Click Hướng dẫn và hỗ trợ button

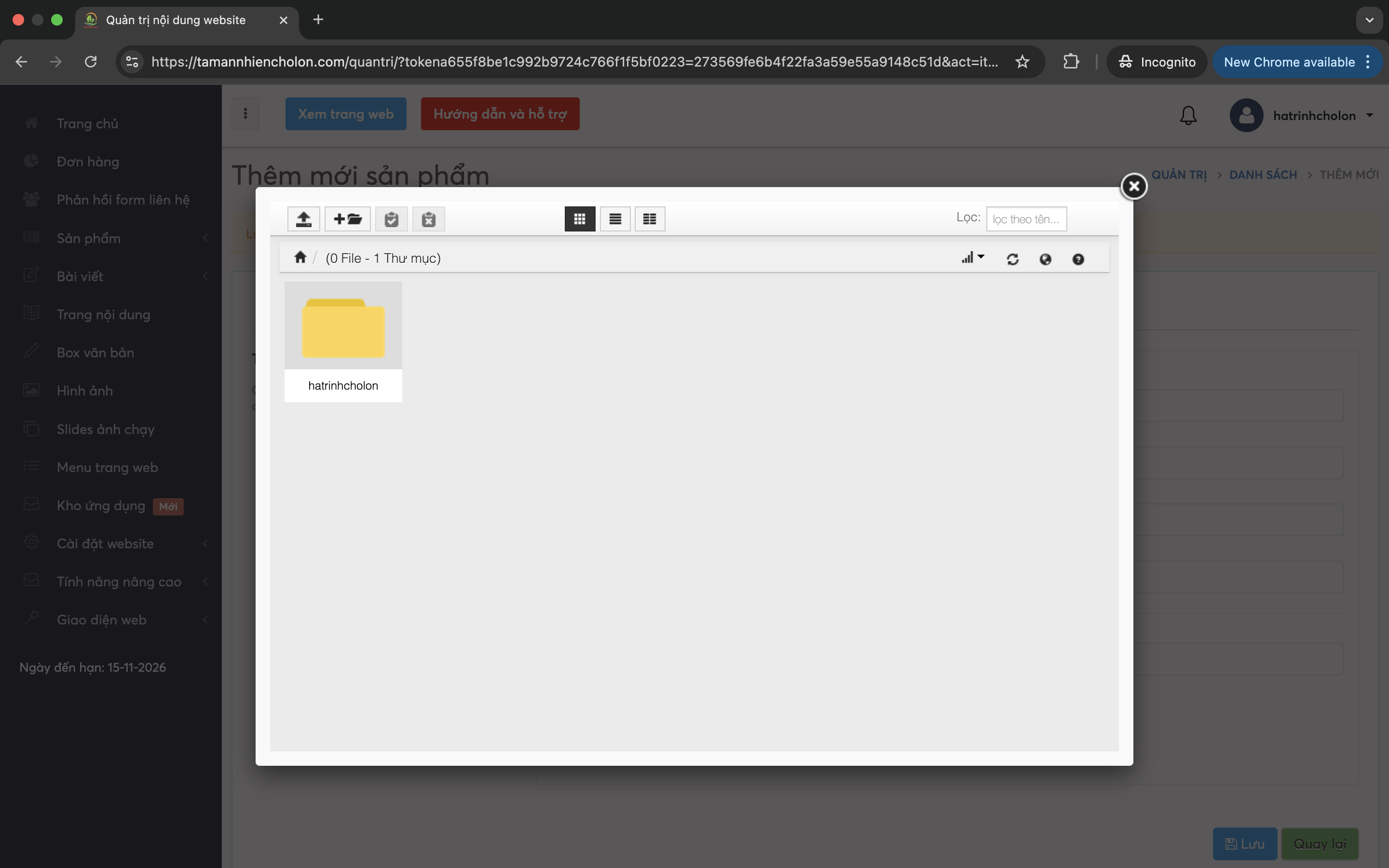pyautogui.click(x=499, y=114)
